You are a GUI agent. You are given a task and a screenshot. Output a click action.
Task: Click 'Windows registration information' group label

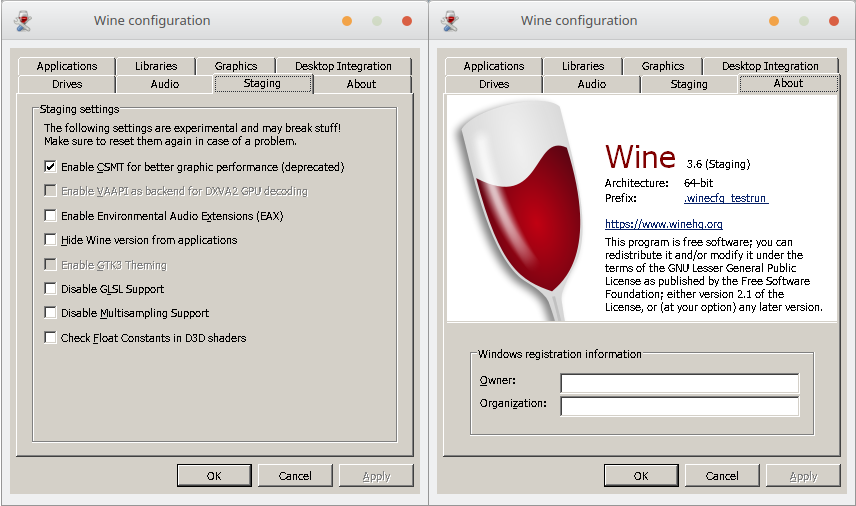pyautogui.click(x=560, y=354)
